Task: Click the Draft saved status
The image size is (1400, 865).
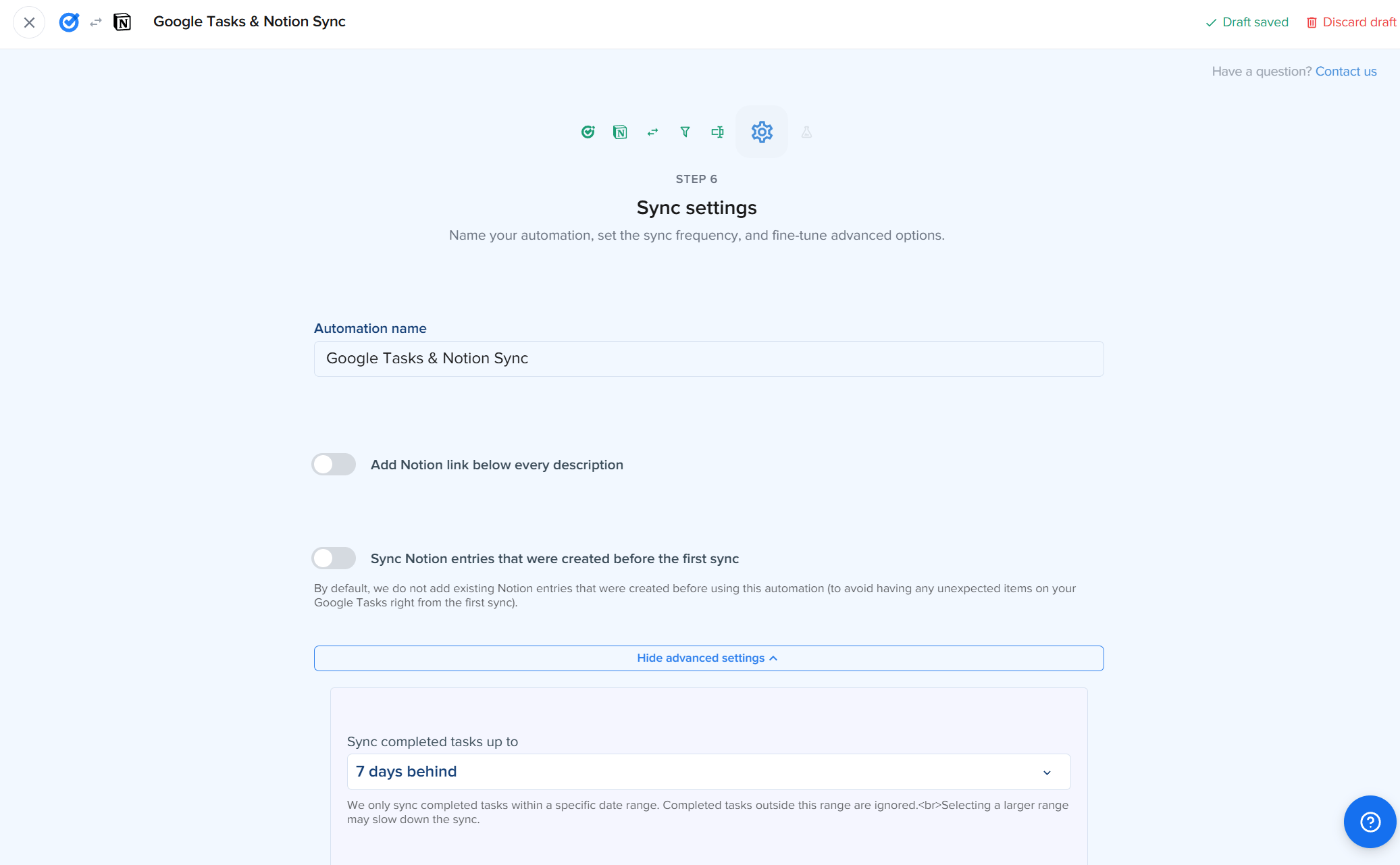Action: (1247, 22)
